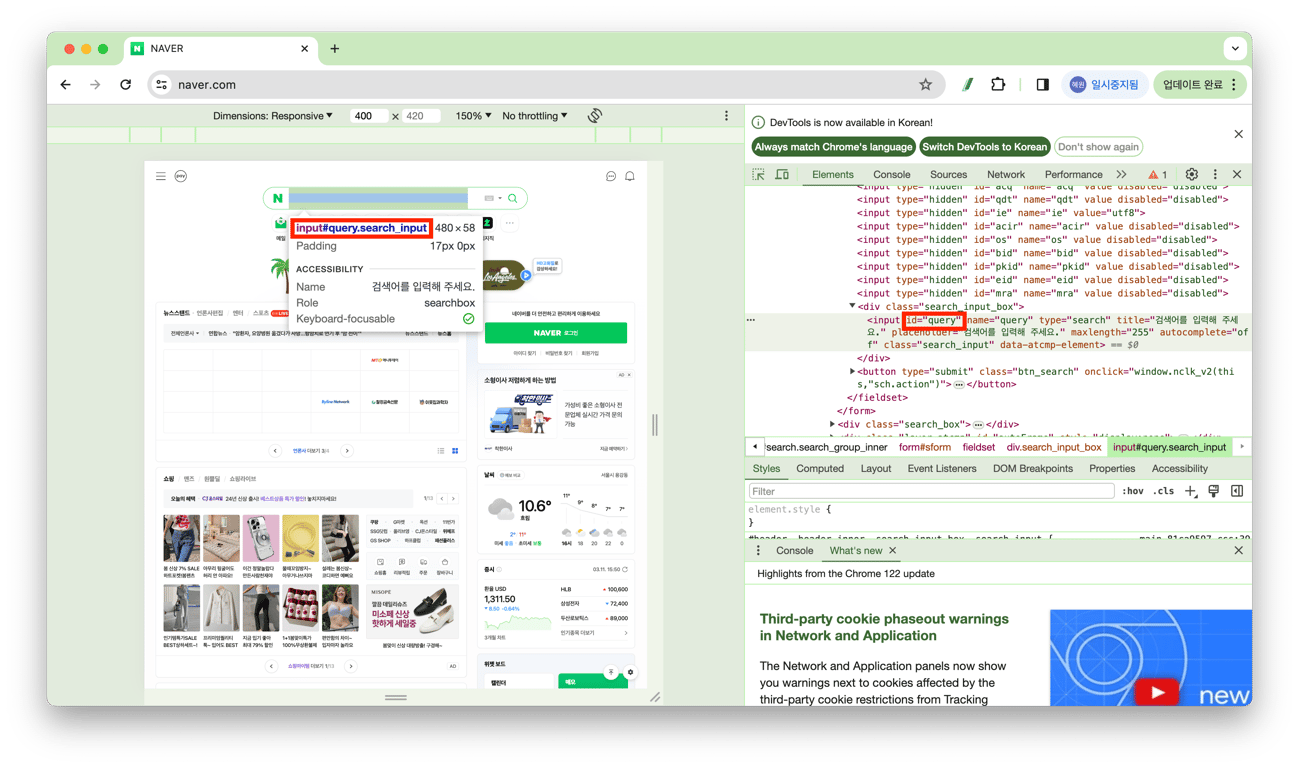Open DevTools settings gear
Image resolution: width=1299 pixels, height=768 pixels.
pos(1191,175)
